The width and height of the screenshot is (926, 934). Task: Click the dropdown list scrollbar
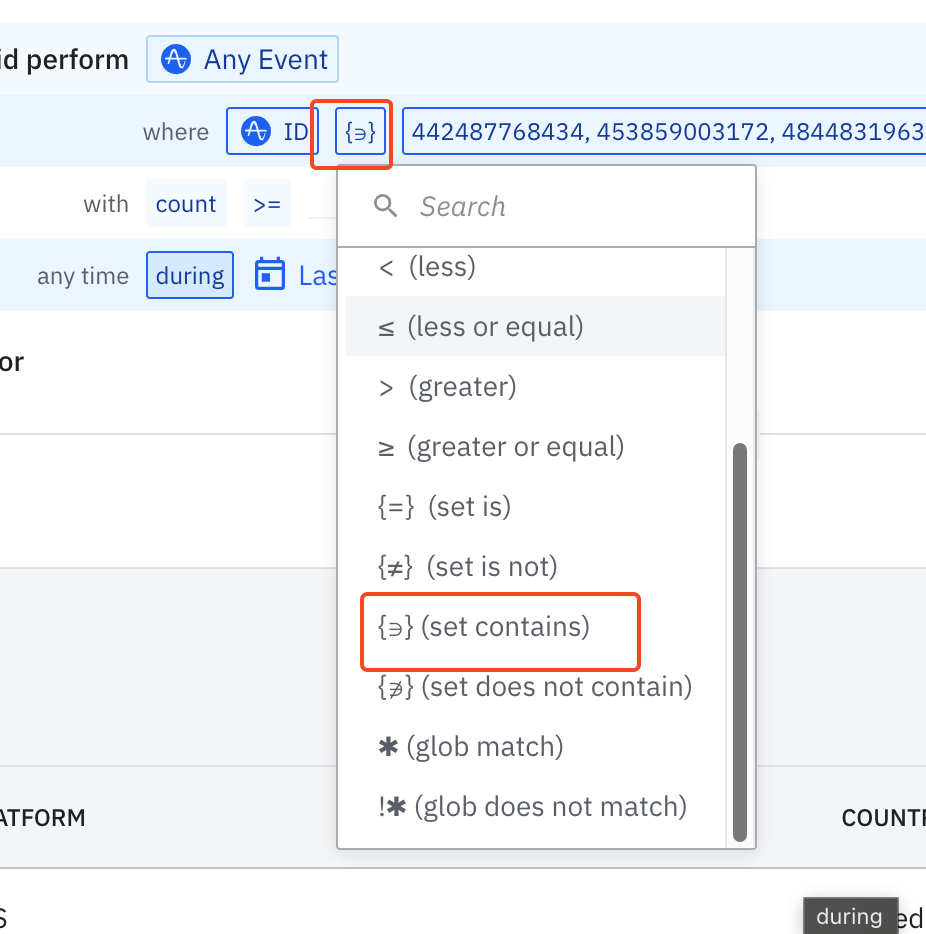[740, 640]
